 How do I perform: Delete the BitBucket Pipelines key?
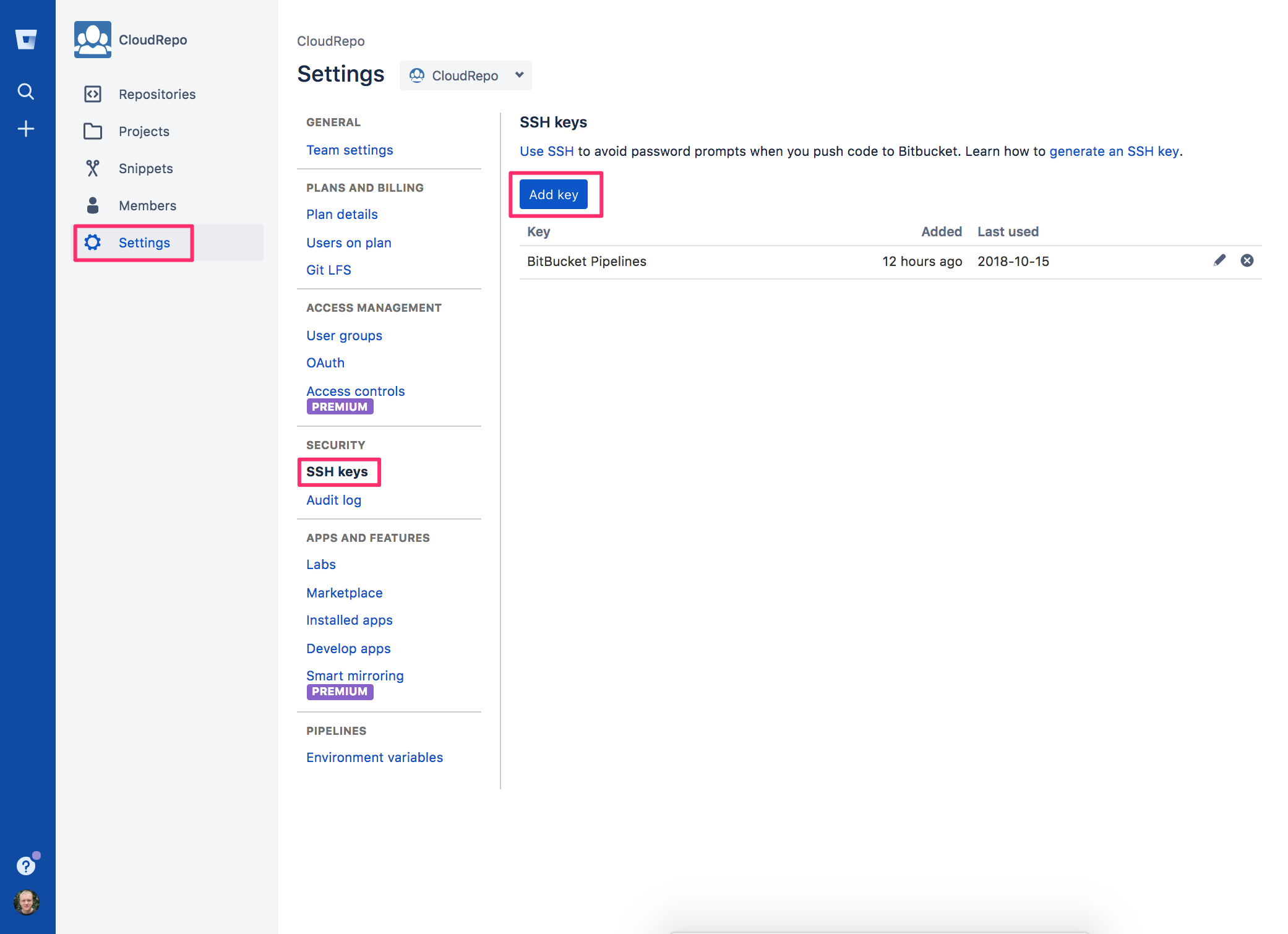[x=1247, y=260]
